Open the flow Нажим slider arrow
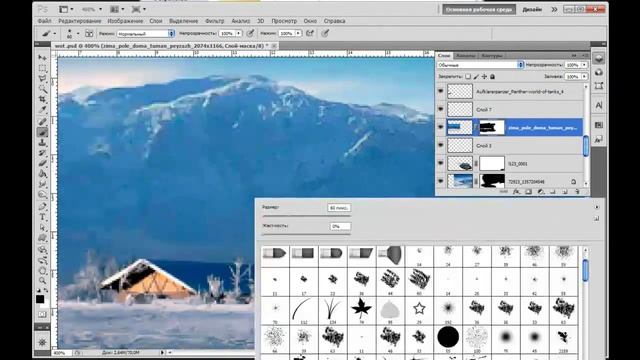640x360 pixels. (298, 33)
